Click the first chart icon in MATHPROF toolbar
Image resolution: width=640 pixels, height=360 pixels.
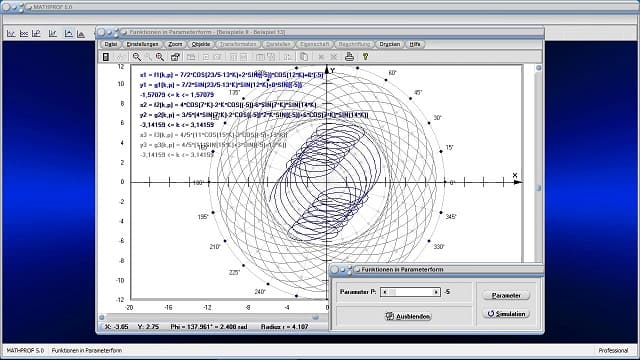click(x=11, y=33)
